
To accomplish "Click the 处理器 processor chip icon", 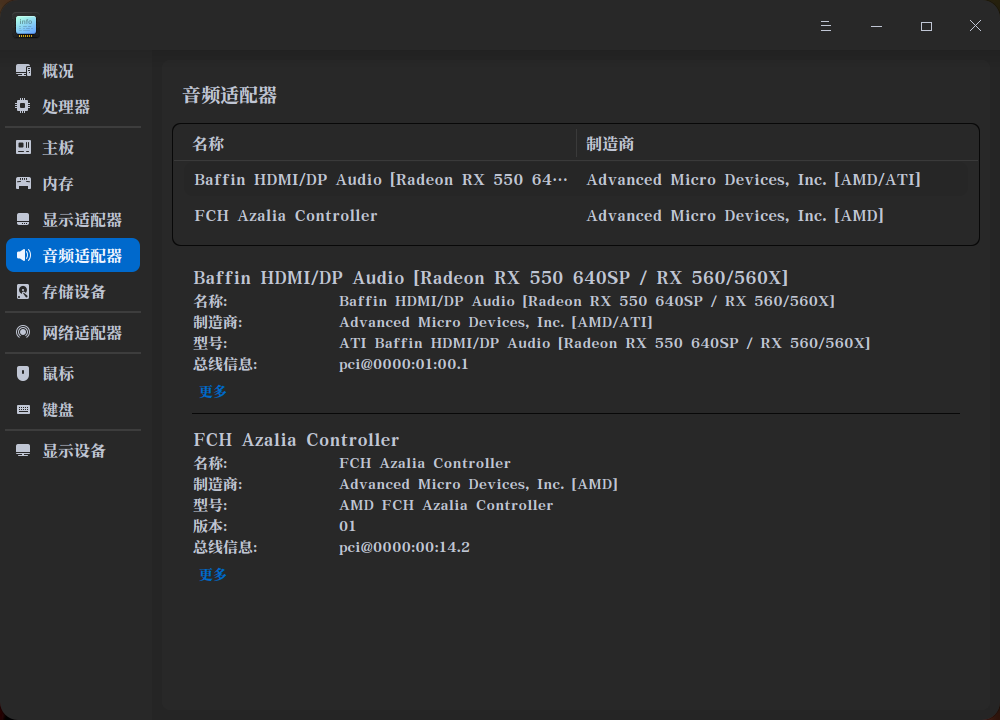I will click(x=23, y=106).
